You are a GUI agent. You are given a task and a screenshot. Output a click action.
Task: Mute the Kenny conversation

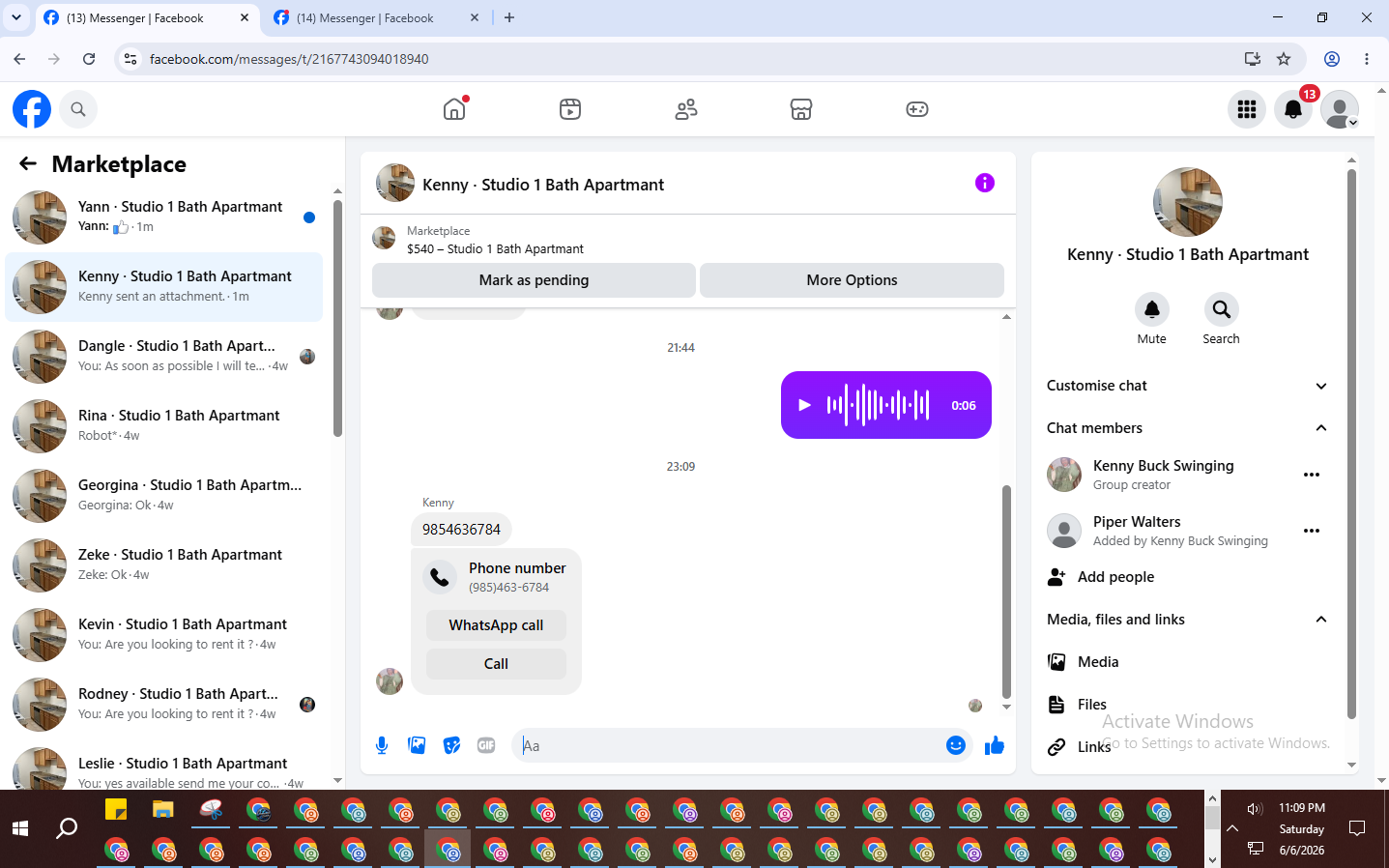[x=1152, y=309]
